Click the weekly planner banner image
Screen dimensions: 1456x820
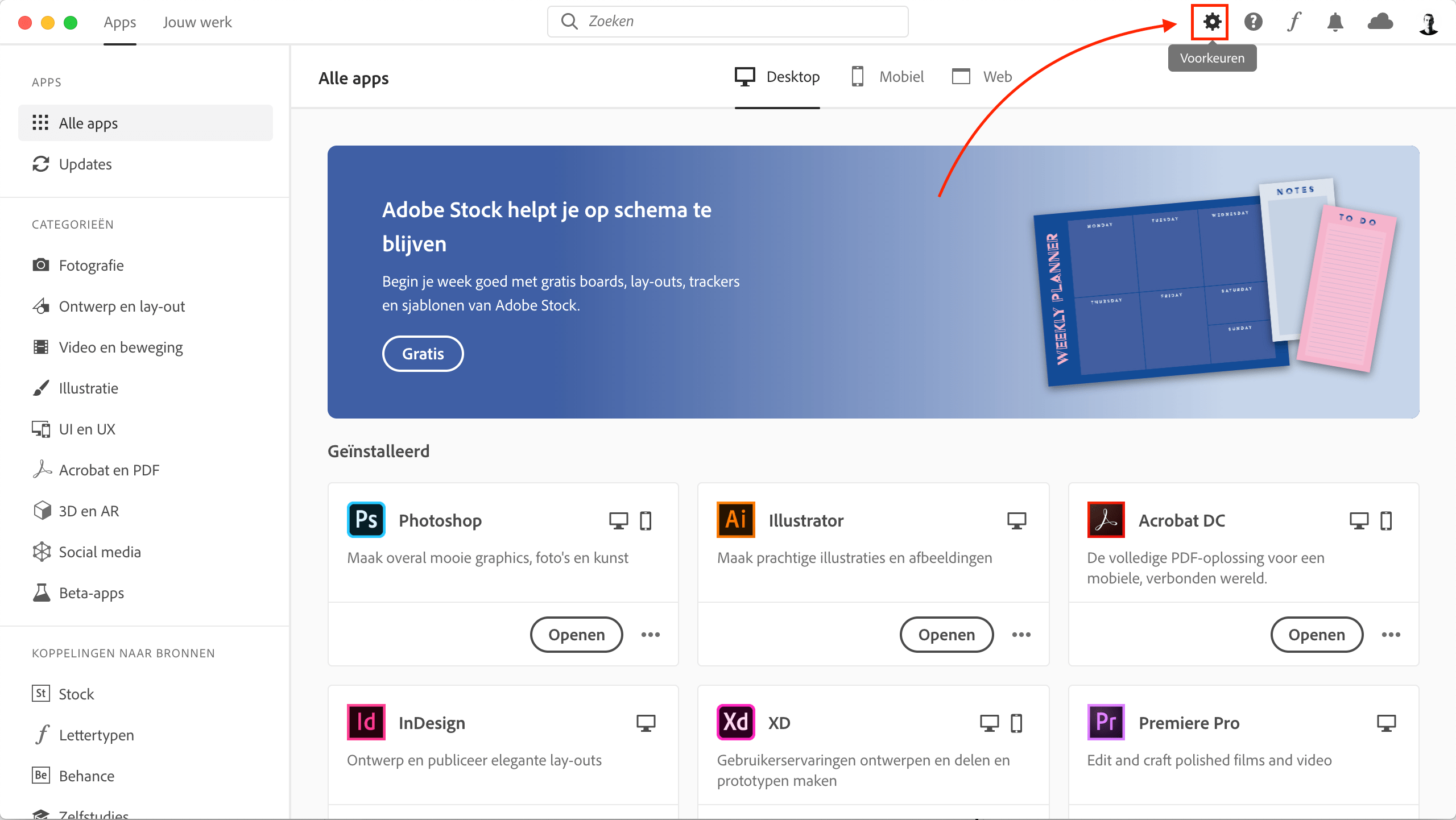click(1214, 284)
